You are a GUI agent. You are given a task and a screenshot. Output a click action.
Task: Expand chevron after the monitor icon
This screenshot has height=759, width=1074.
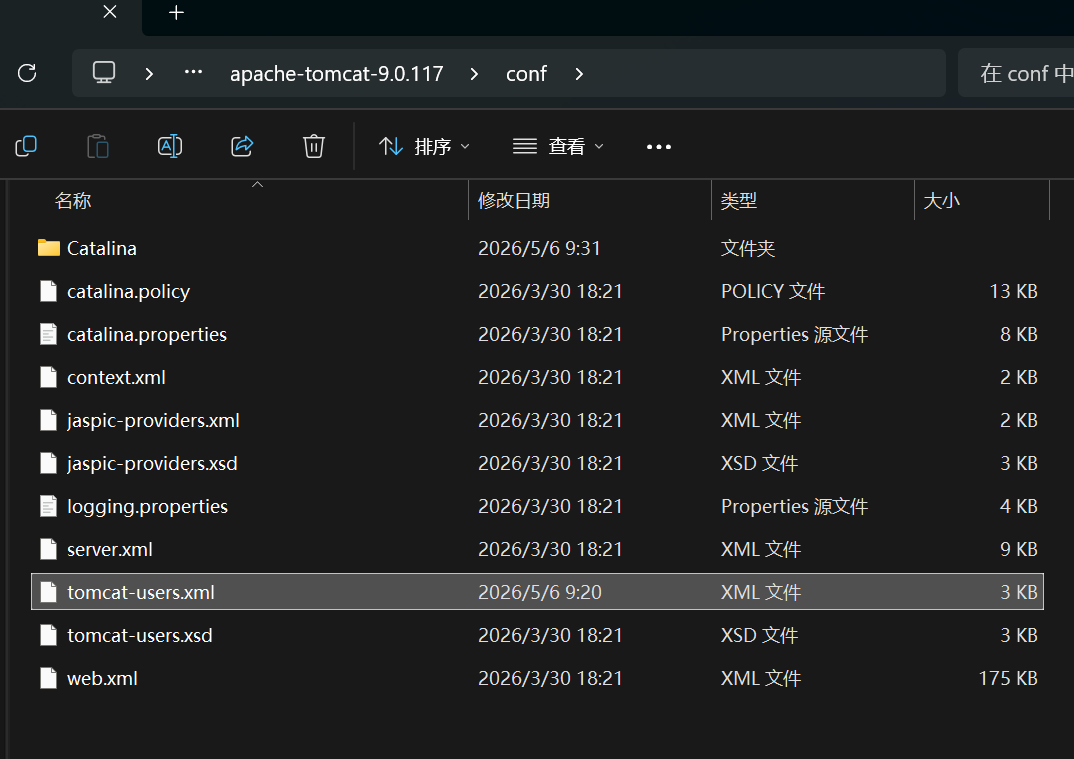coord(149,73)
